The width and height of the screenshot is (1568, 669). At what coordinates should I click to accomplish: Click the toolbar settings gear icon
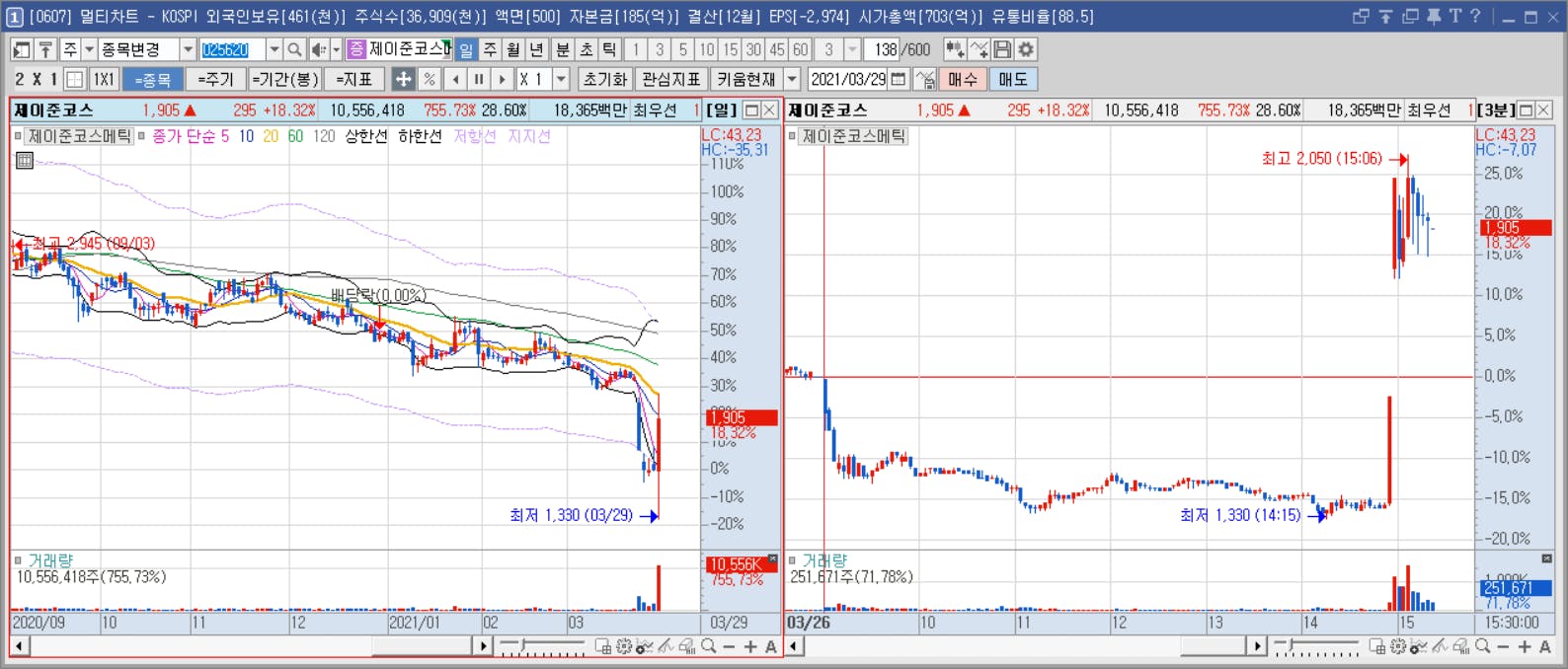tap(1026, 49)
